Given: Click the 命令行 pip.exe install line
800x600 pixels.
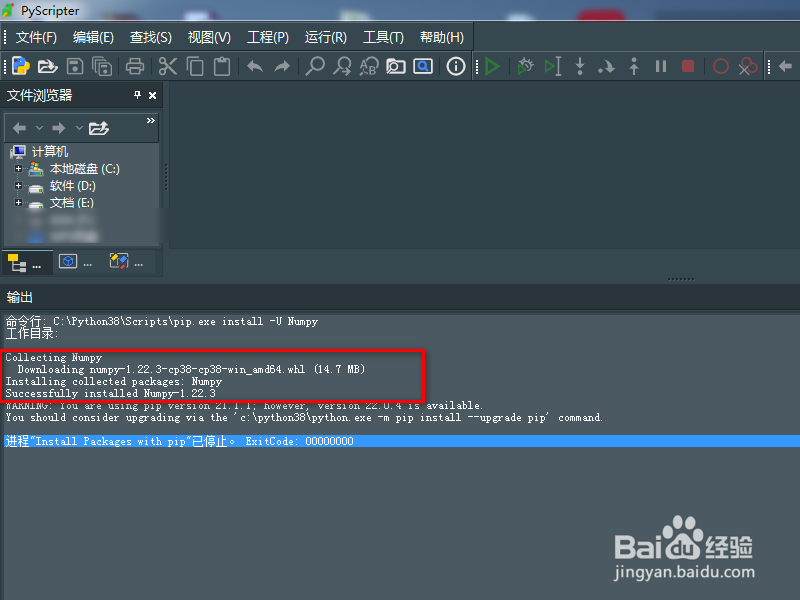Looking at the screenshot, I should tap(162, 321).
